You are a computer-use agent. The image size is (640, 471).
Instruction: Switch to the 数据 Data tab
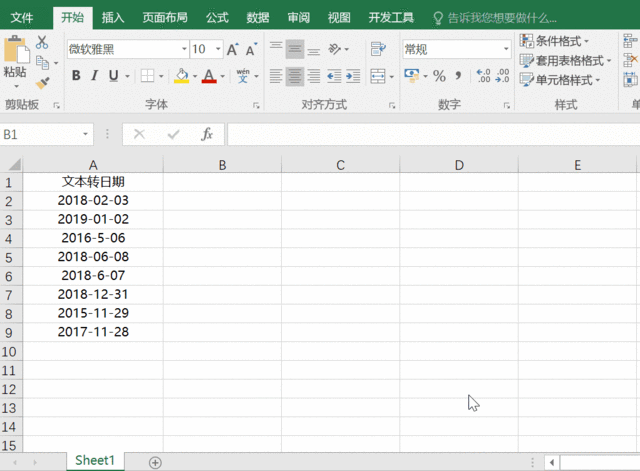click(x=258, y=18)
